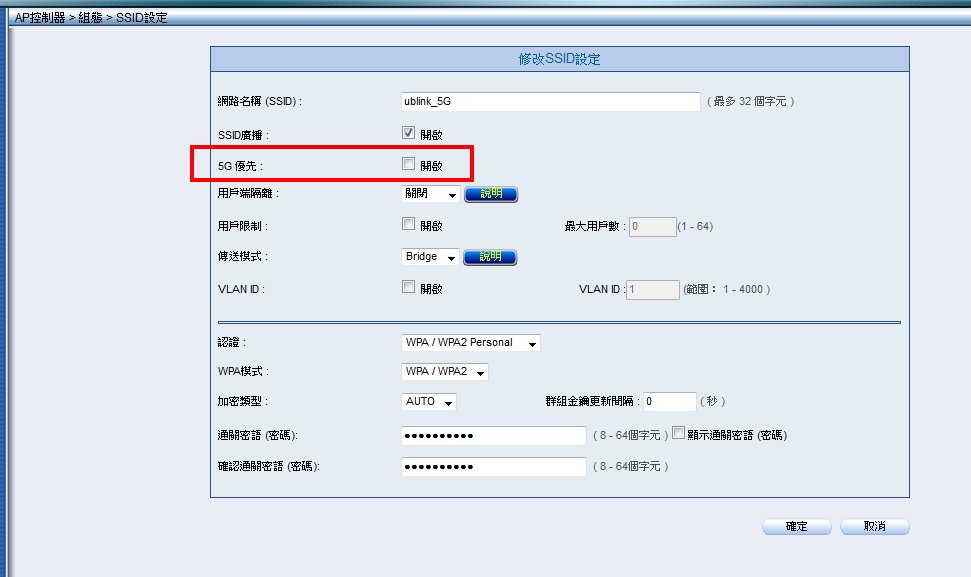Open the WPA模式 dropdown
971x577 pixels.
[444, 372]
